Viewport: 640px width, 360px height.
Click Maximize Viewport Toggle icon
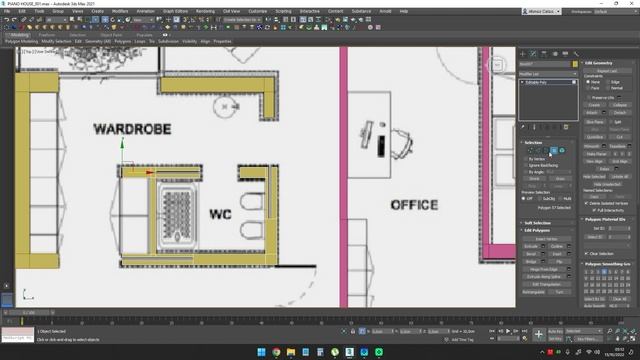click(x=633, y=339)
